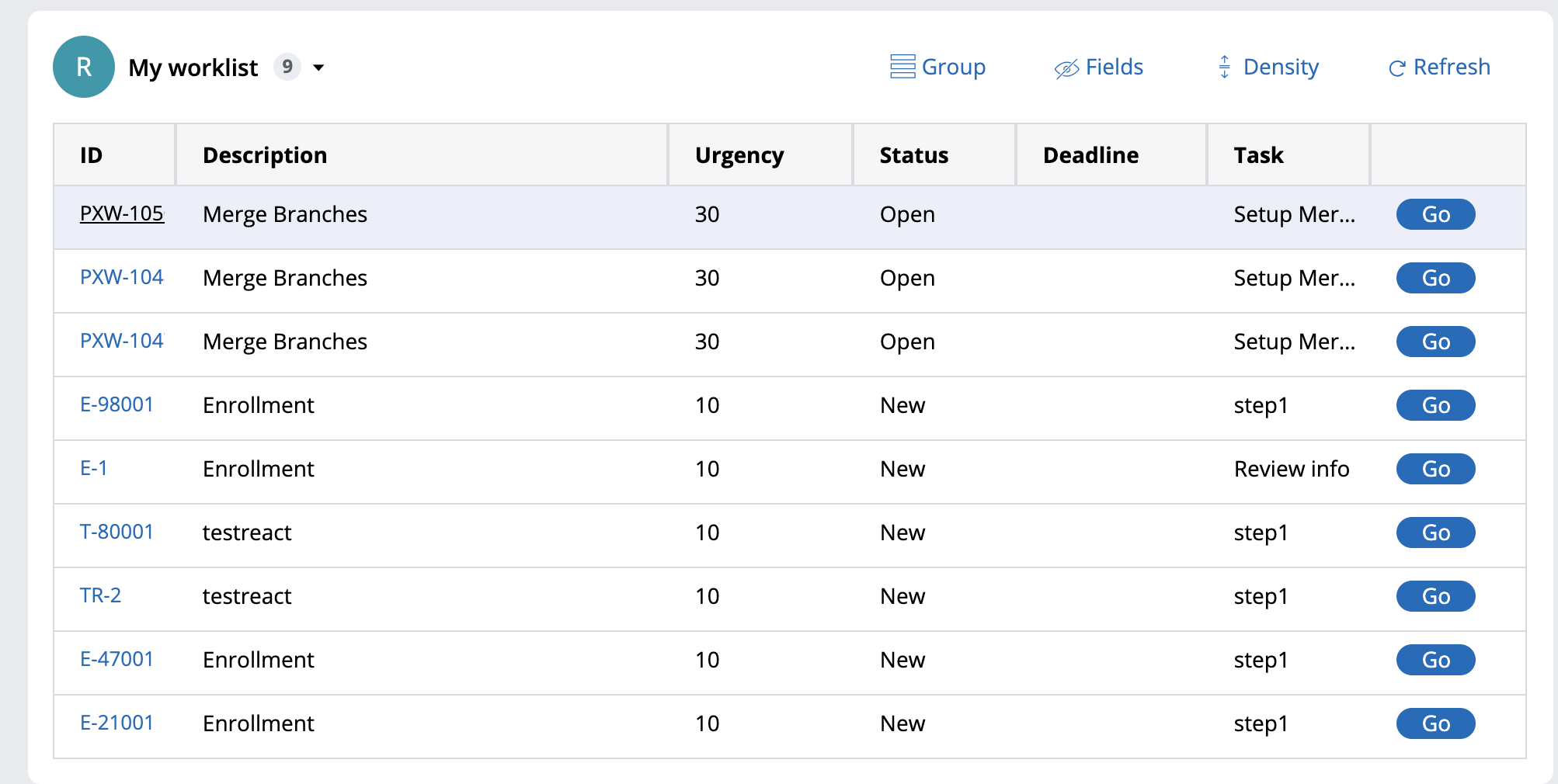Open the My worklist dropdown arrow

(x=318, y=68)
